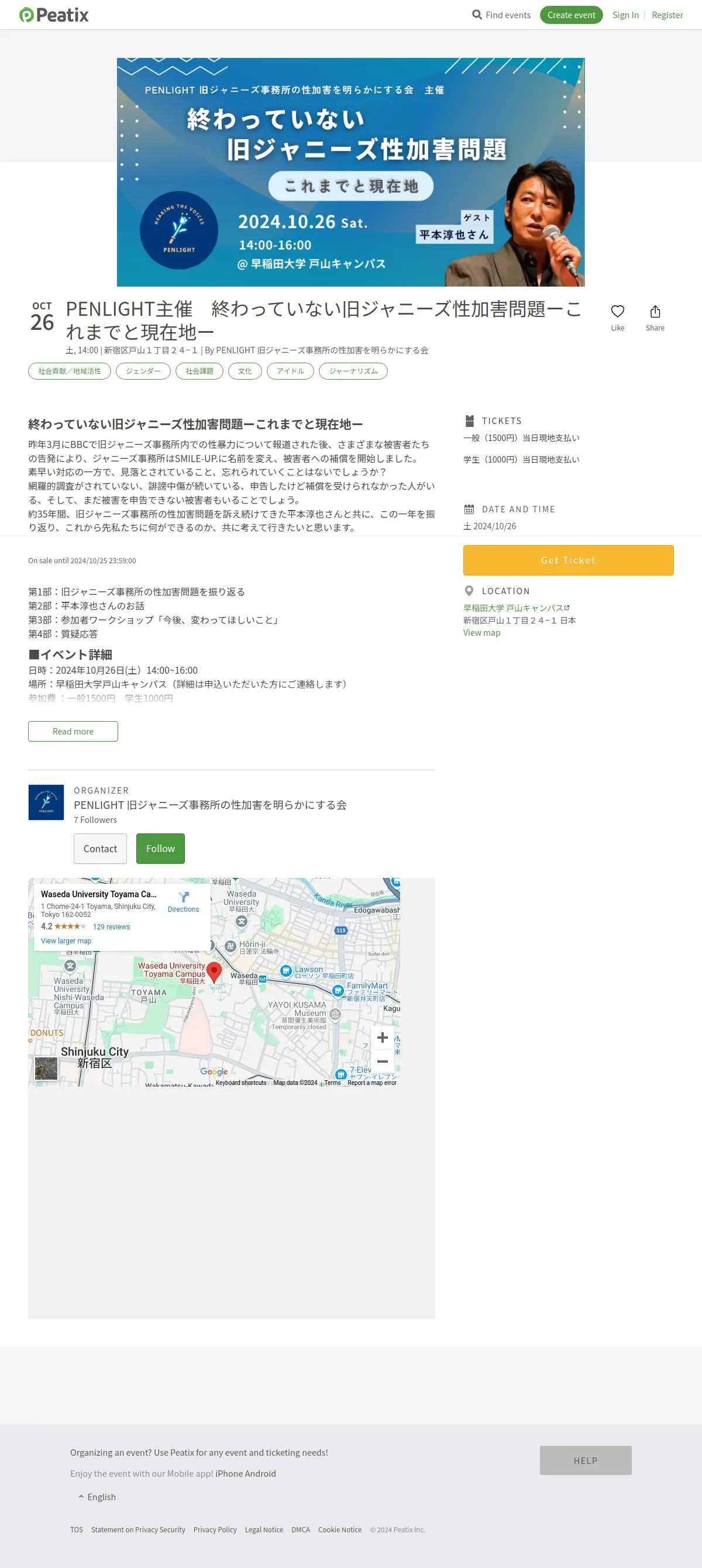The height and width of the screenshot is (1568, 702).
Task: Toggle satellite view thumbnail on map
Action: click(x=46, y=1069)
